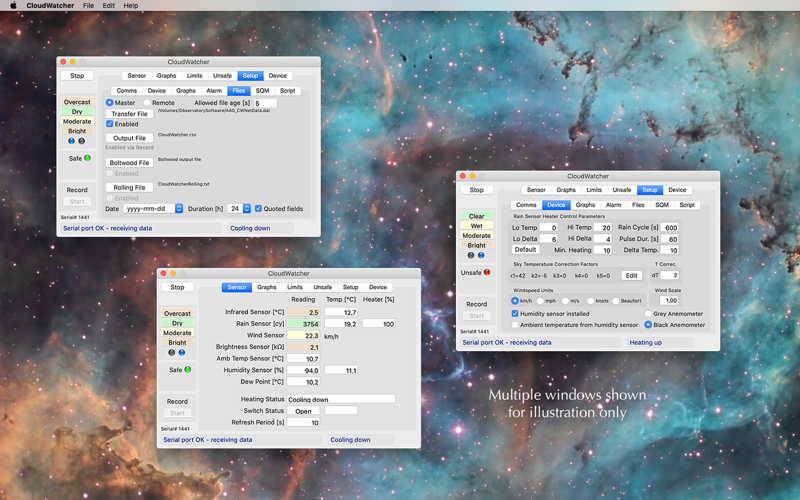Open Limits tab in Sensor window
The width and height of the screenshot is (800, 500).
click(x=295, y=287)
